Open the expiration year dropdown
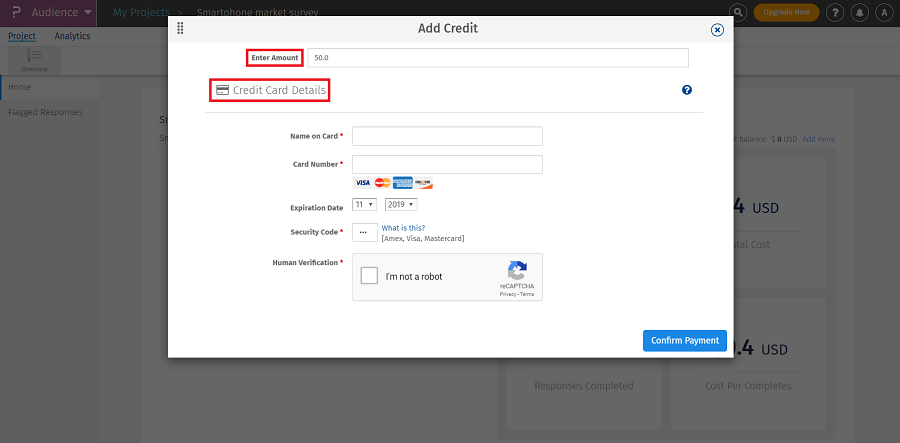Screen dimensions: 900x443 click(401, 204)
